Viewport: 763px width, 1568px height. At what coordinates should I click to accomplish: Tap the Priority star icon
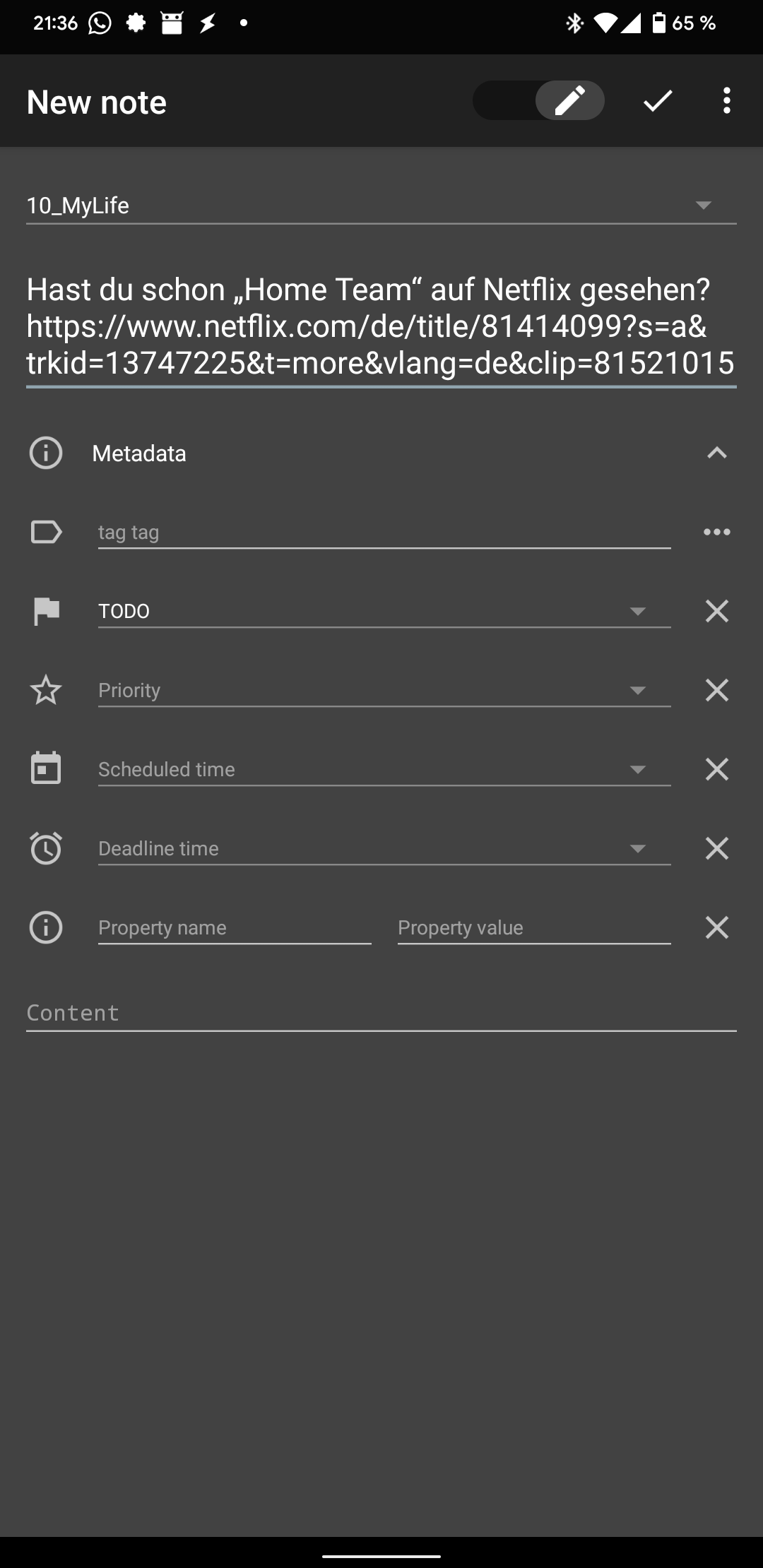(x=46, y=690)
